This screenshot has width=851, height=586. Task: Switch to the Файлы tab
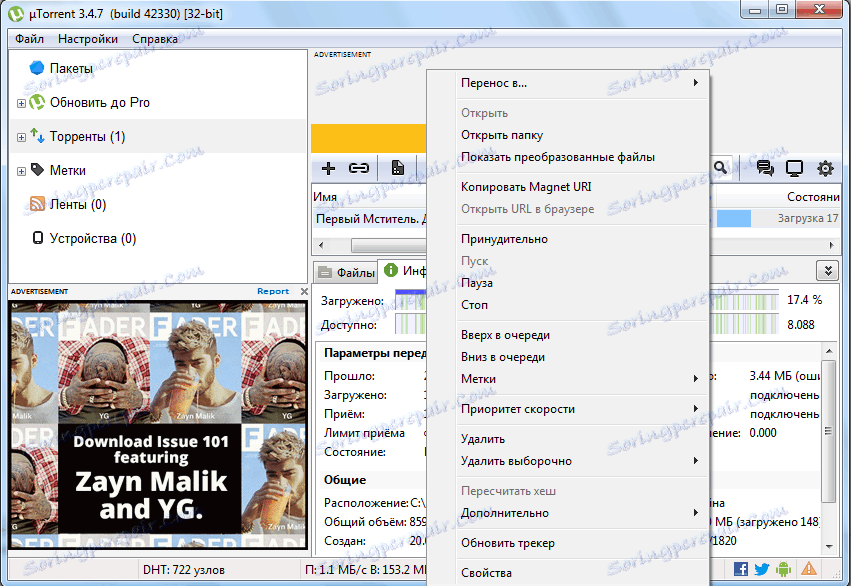point(346,272)
